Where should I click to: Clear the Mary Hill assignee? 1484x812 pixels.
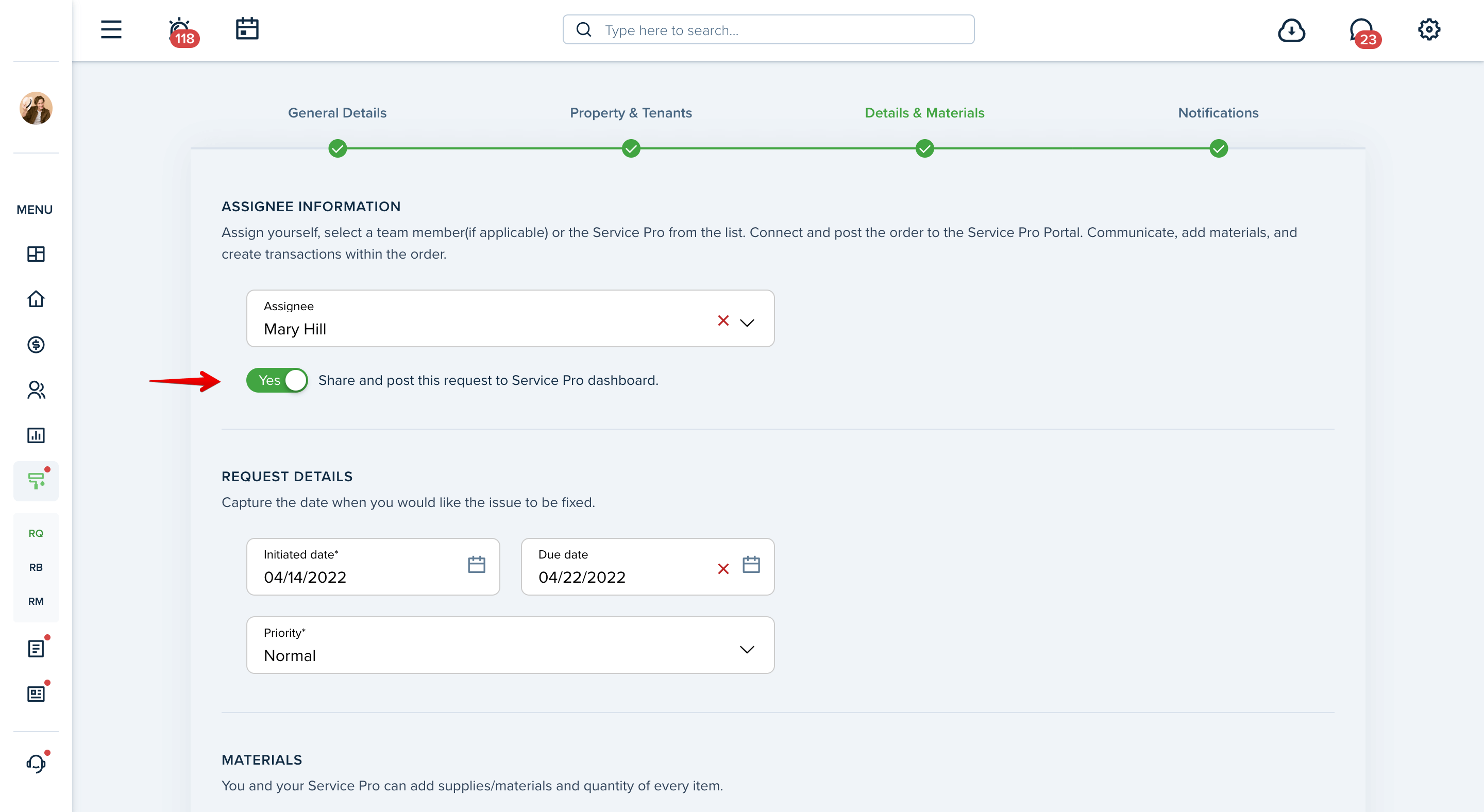[723, 321]
